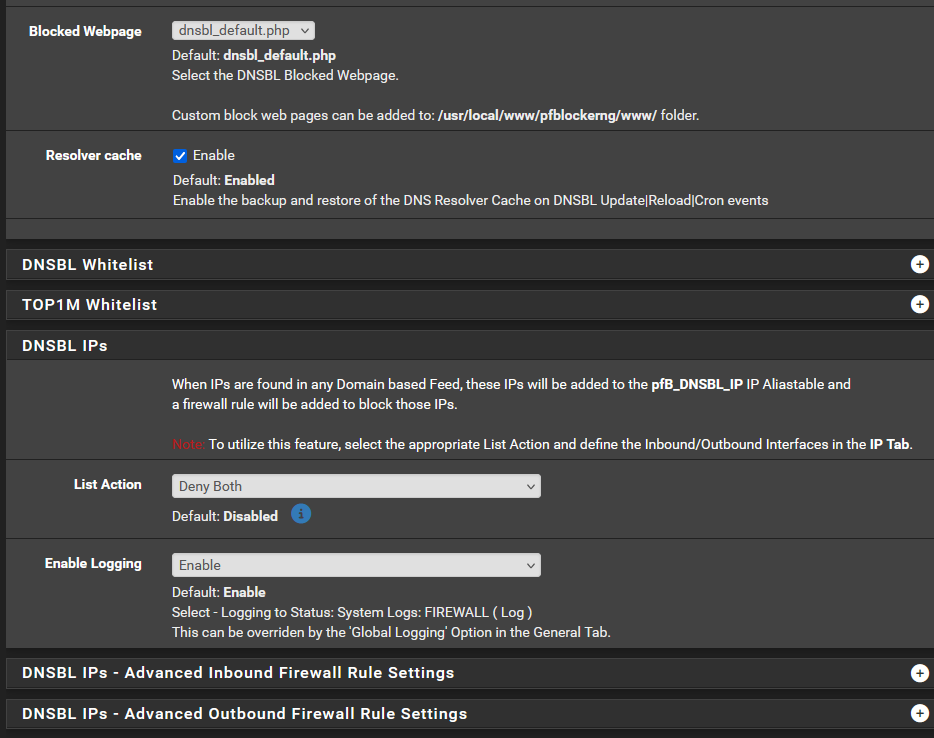Click the 'Enable' label beside Resolver cache checkbox
The width and height of the screenshot is (934, 738).
[x=214, y=156]
